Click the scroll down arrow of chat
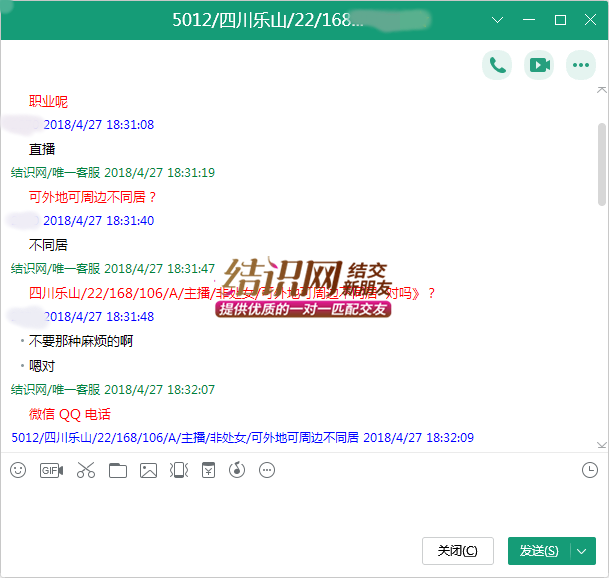Viewport: 609px width, 578px height. point(601,444)
